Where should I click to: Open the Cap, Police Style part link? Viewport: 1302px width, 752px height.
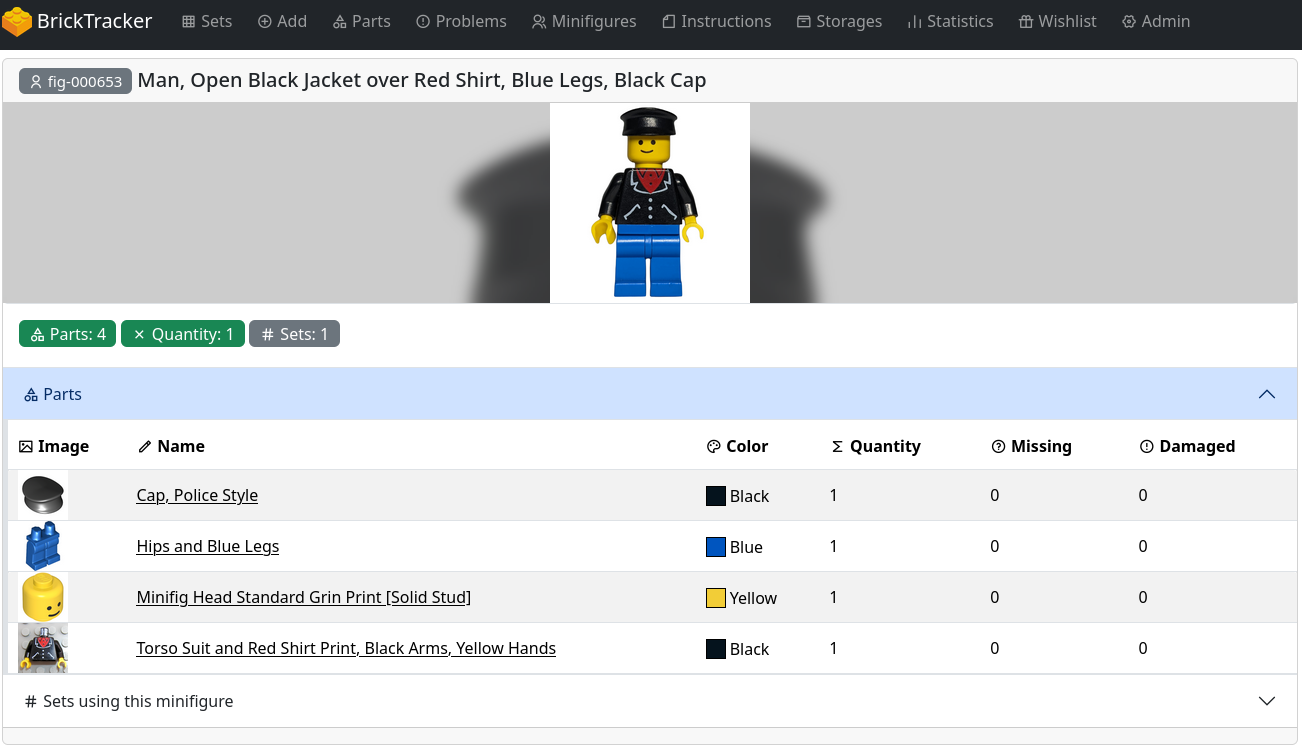click(197, 495)
